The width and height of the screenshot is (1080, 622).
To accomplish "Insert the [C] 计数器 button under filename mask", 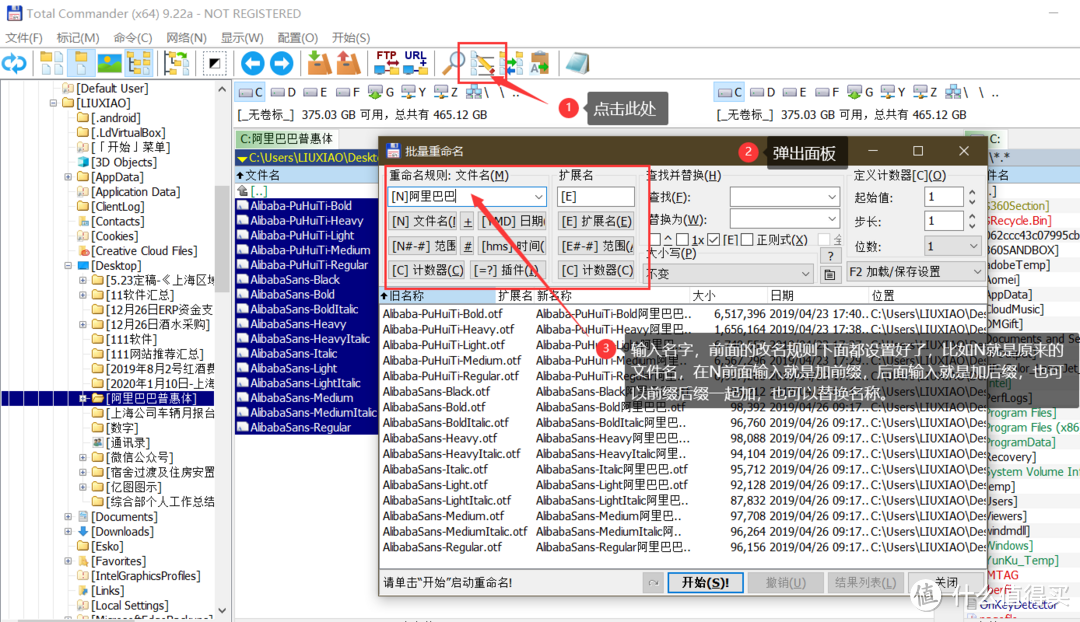I will pos(427,271).
